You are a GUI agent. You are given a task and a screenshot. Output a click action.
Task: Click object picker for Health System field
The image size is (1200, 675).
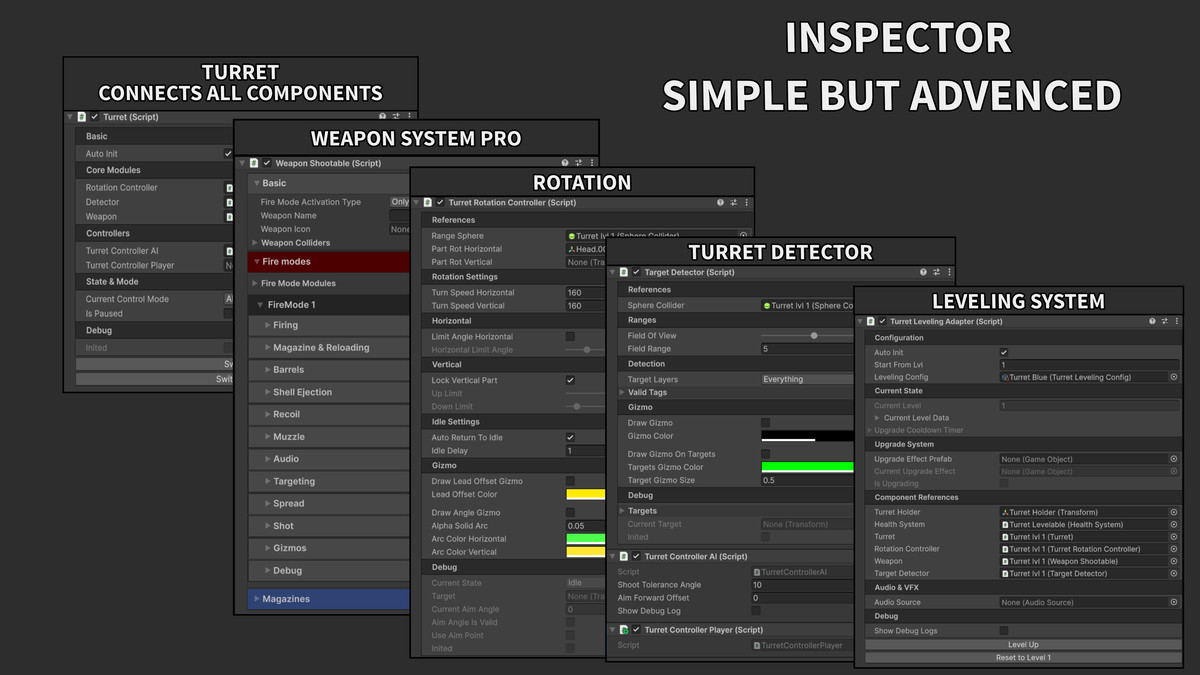click(x=1174, y=524)
